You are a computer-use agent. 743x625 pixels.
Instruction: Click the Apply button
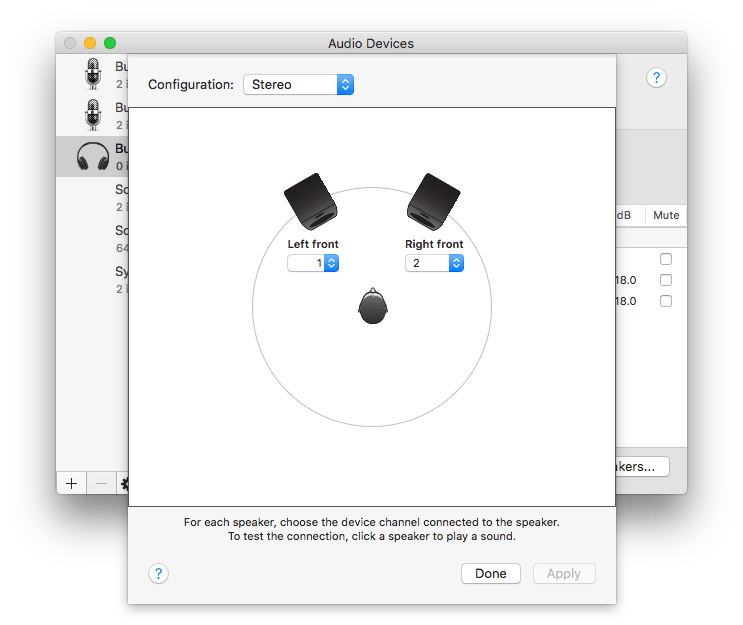pyautogui.click(x=564, y=573)
